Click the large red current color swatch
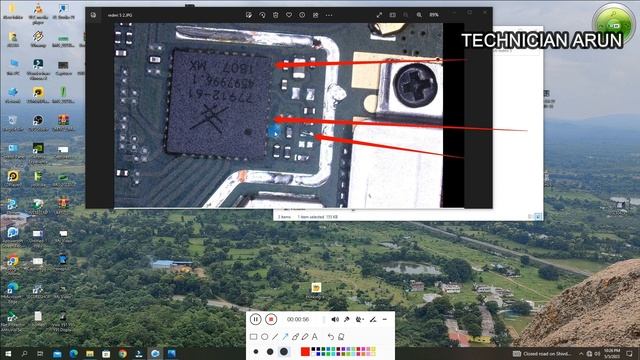 [x=305, y=351]
